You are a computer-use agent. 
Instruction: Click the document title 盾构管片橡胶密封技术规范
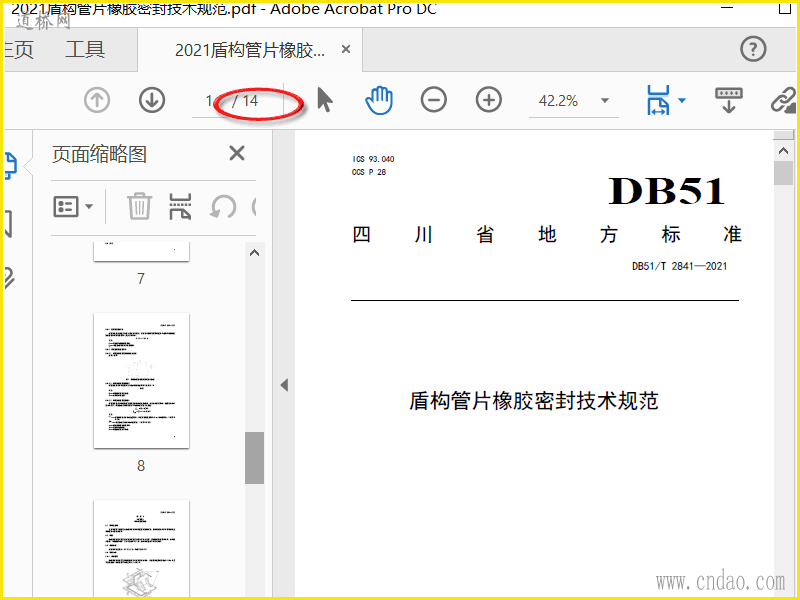point(534,401)
